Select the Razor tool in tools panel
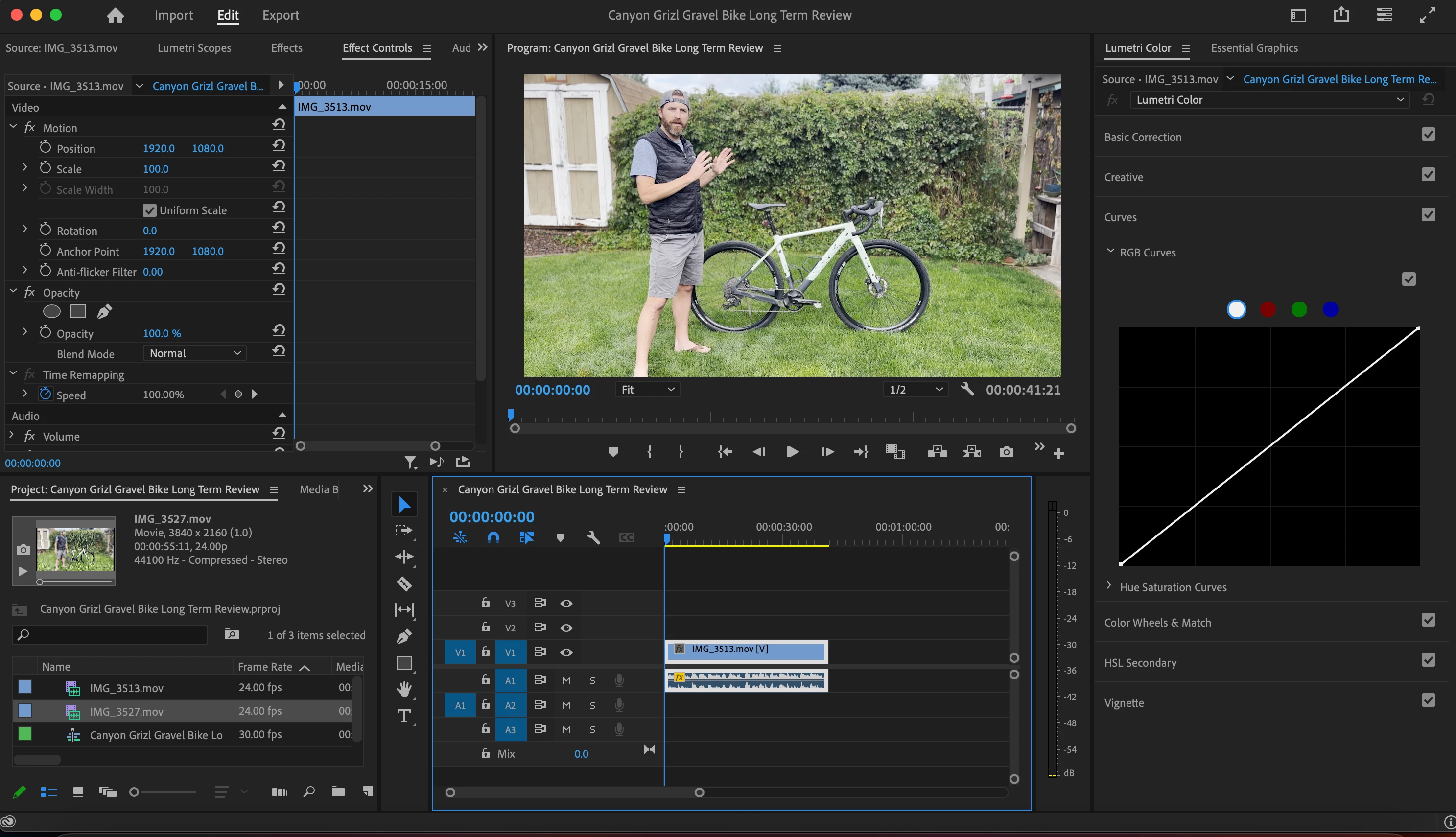This screenshot has width=1456, height=837. 404,583
